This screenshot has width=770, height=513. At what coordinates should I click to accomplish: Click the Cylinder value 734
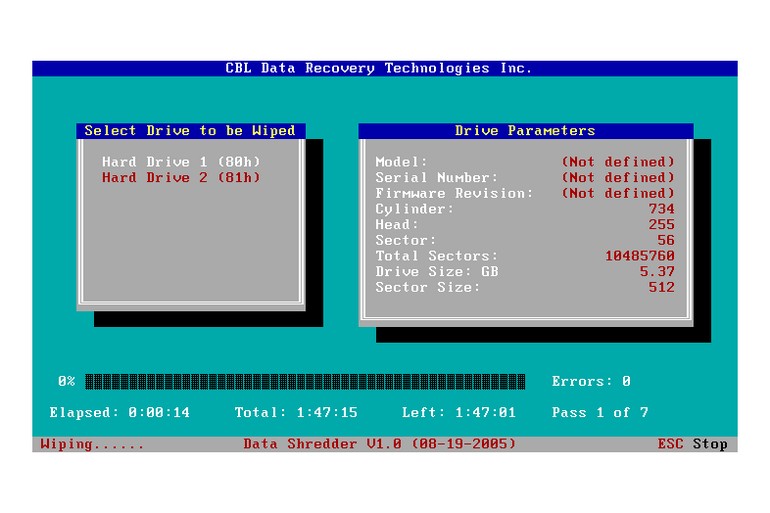pyautogui.click(x=661, y=209)
